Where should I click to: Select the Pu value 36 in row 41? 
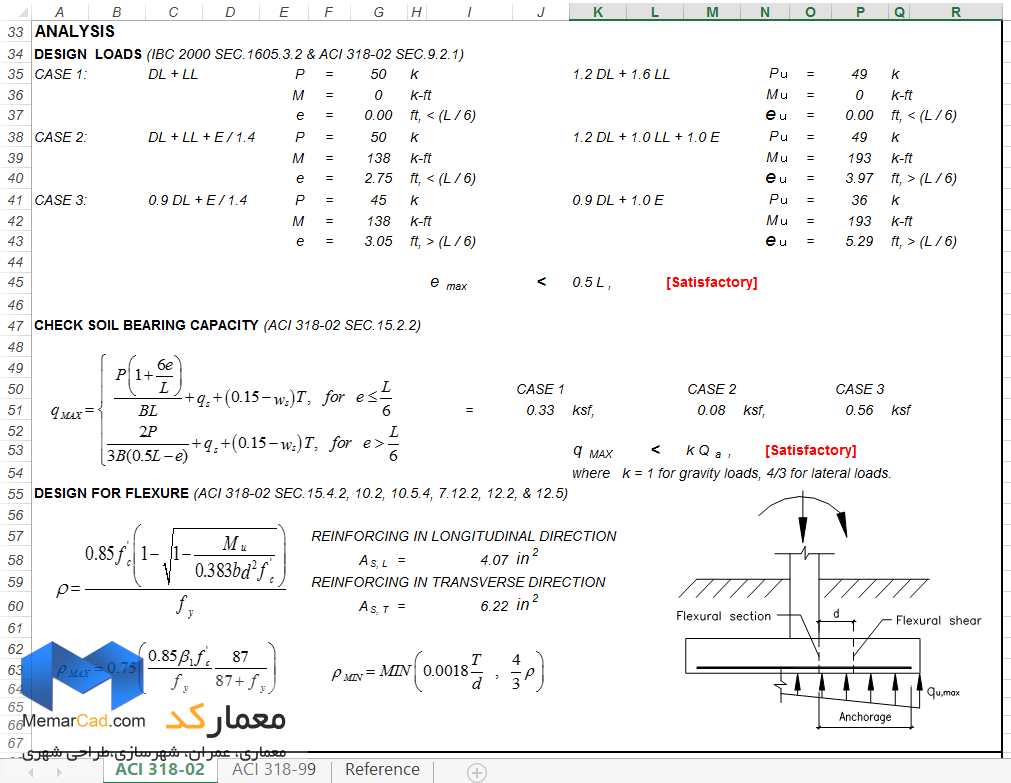(859, 201)
